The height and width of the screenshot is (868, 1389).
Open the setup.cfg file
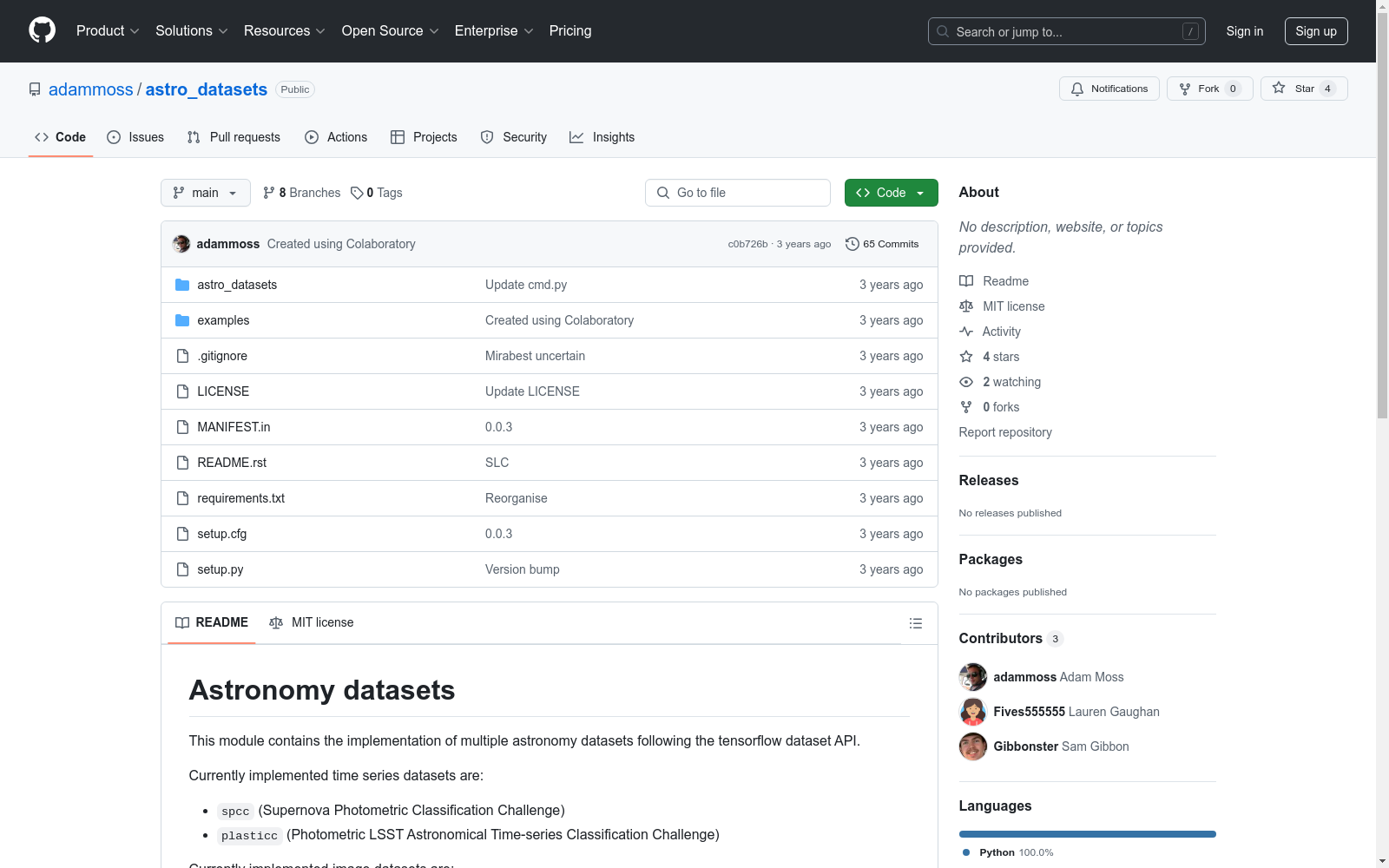pyautogui.click(x=222, y=534)
